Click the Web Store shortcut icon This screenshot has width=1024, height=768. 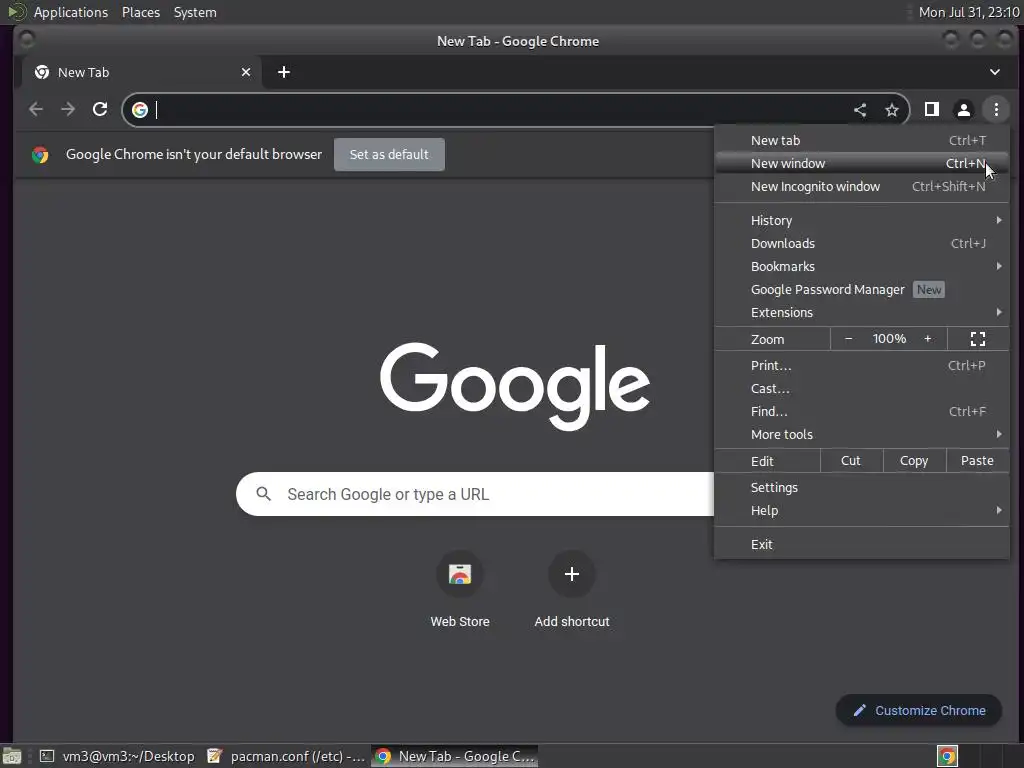click(460, 574)
